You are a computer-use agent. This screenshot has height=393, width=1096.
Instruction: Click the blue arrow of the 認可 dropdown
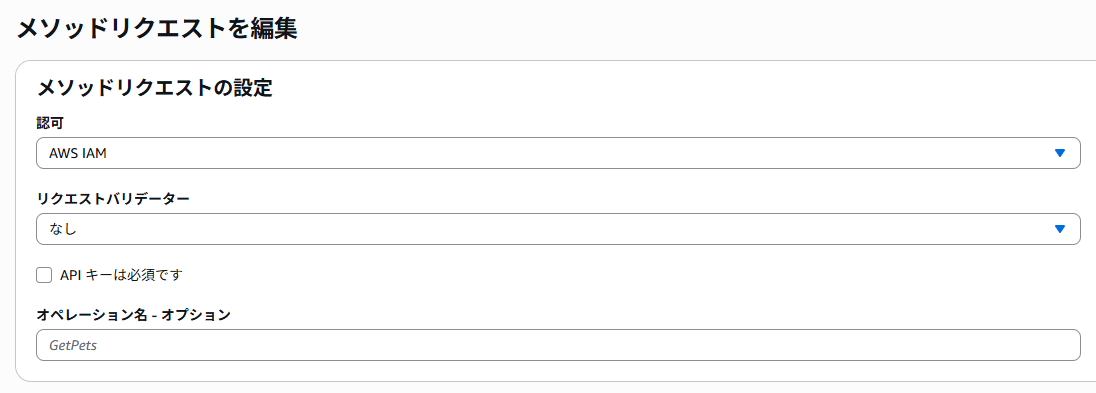[x=1060, y=153]
